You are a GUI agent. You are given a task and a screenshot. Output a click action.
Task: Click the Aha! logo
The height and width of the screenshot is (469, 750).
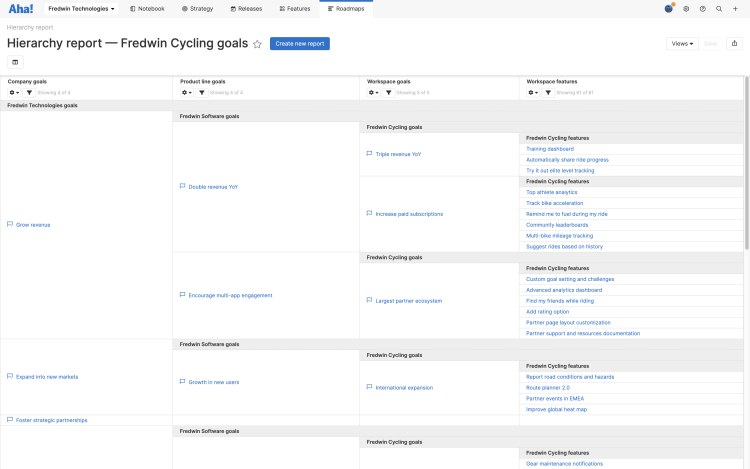point(21,9)
